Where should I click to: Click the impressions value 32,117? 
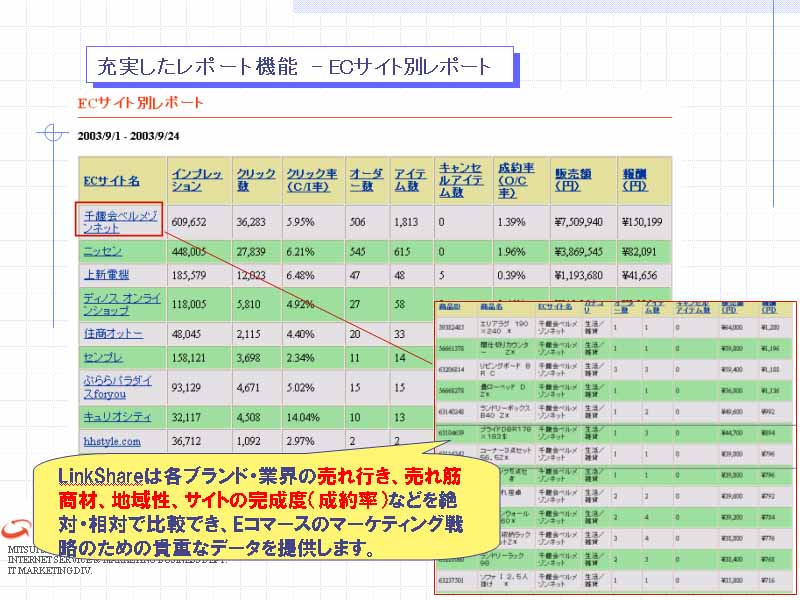tap(186, 417)
